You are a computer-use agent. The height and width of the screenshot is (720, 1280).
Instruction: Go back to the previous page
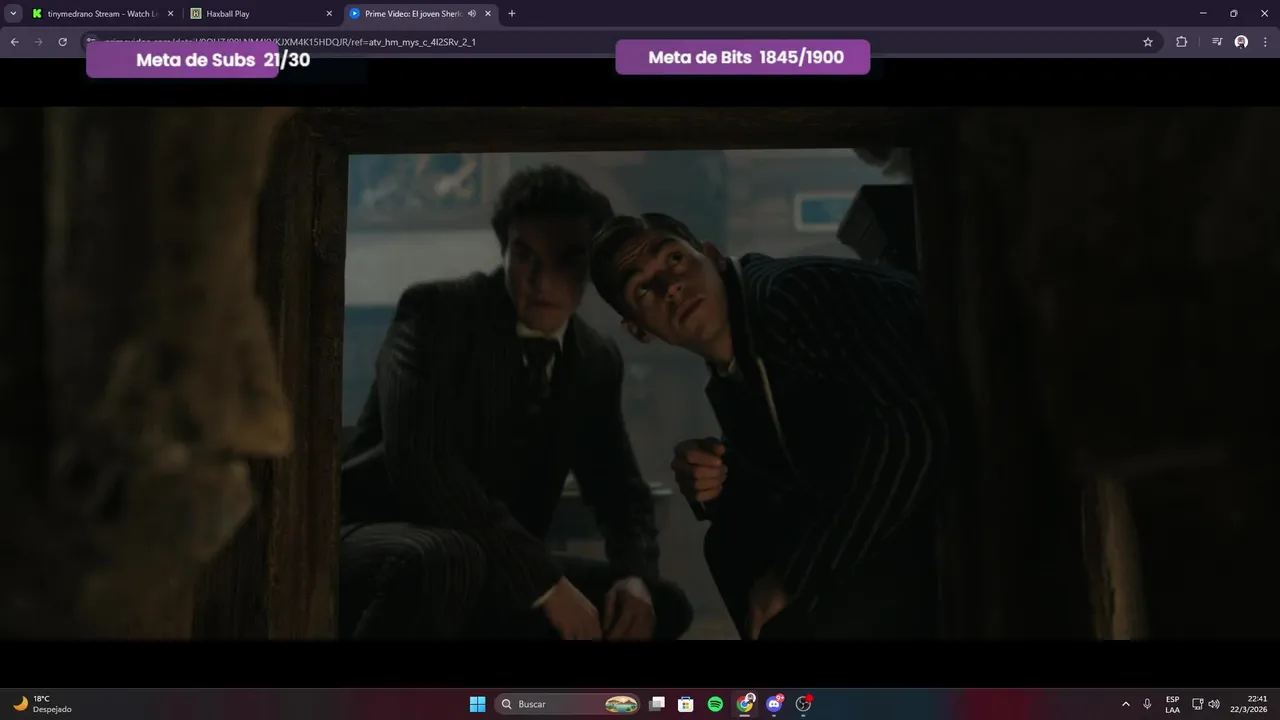click(x=14, y=42)
